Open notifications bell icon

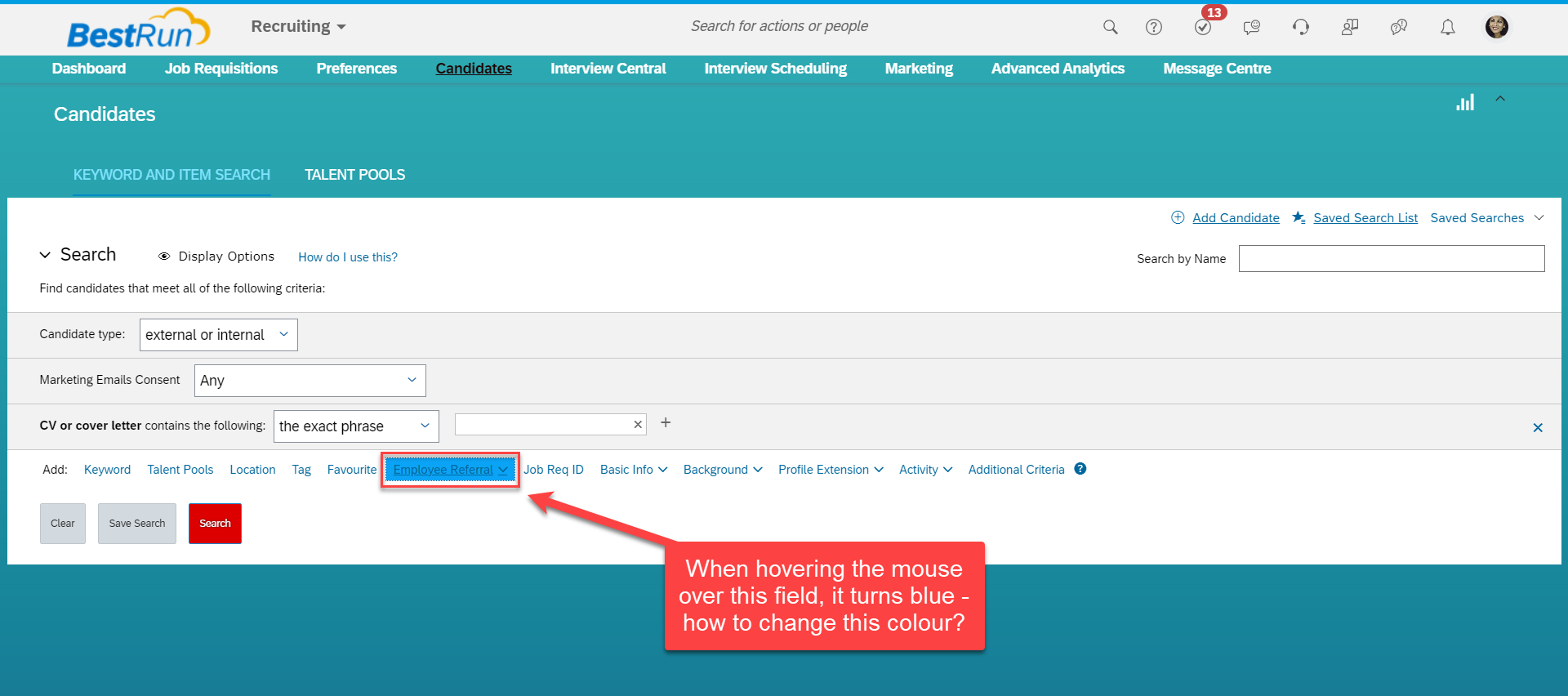[x=1447, y=27]
